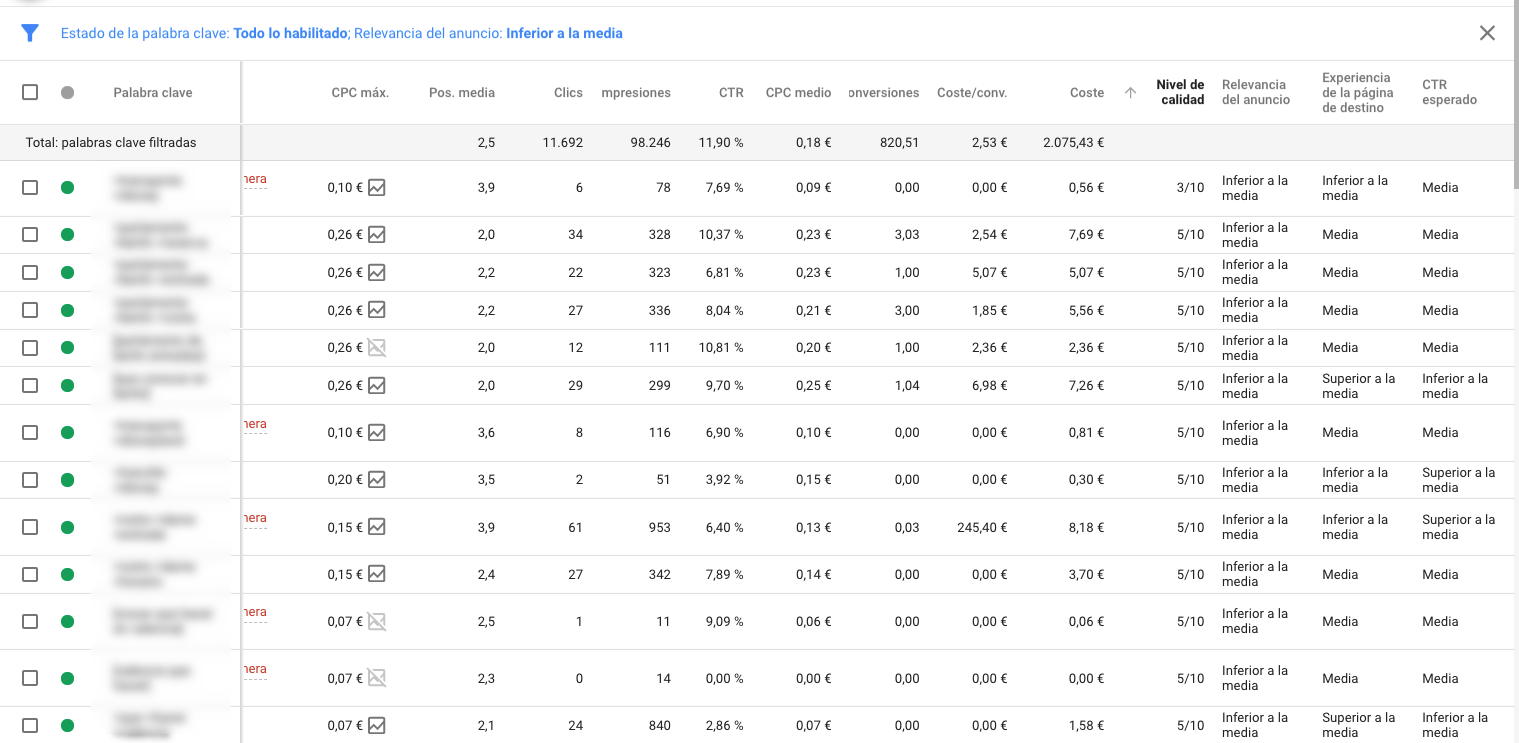Check the row with 34 clicks

tap(30, 235)
